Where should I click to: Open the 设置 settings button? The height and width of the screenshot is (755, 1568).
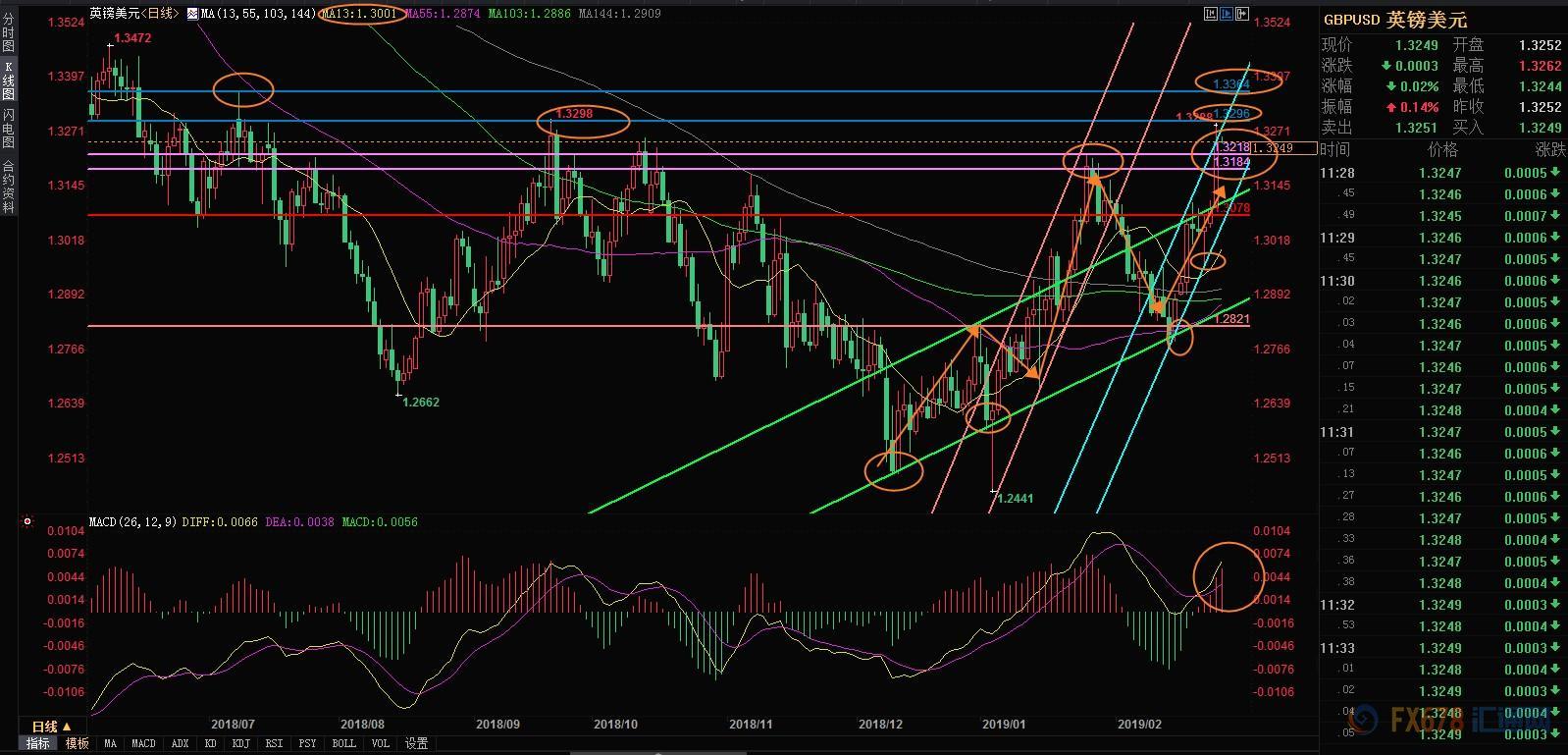click(x=417, y=744)
